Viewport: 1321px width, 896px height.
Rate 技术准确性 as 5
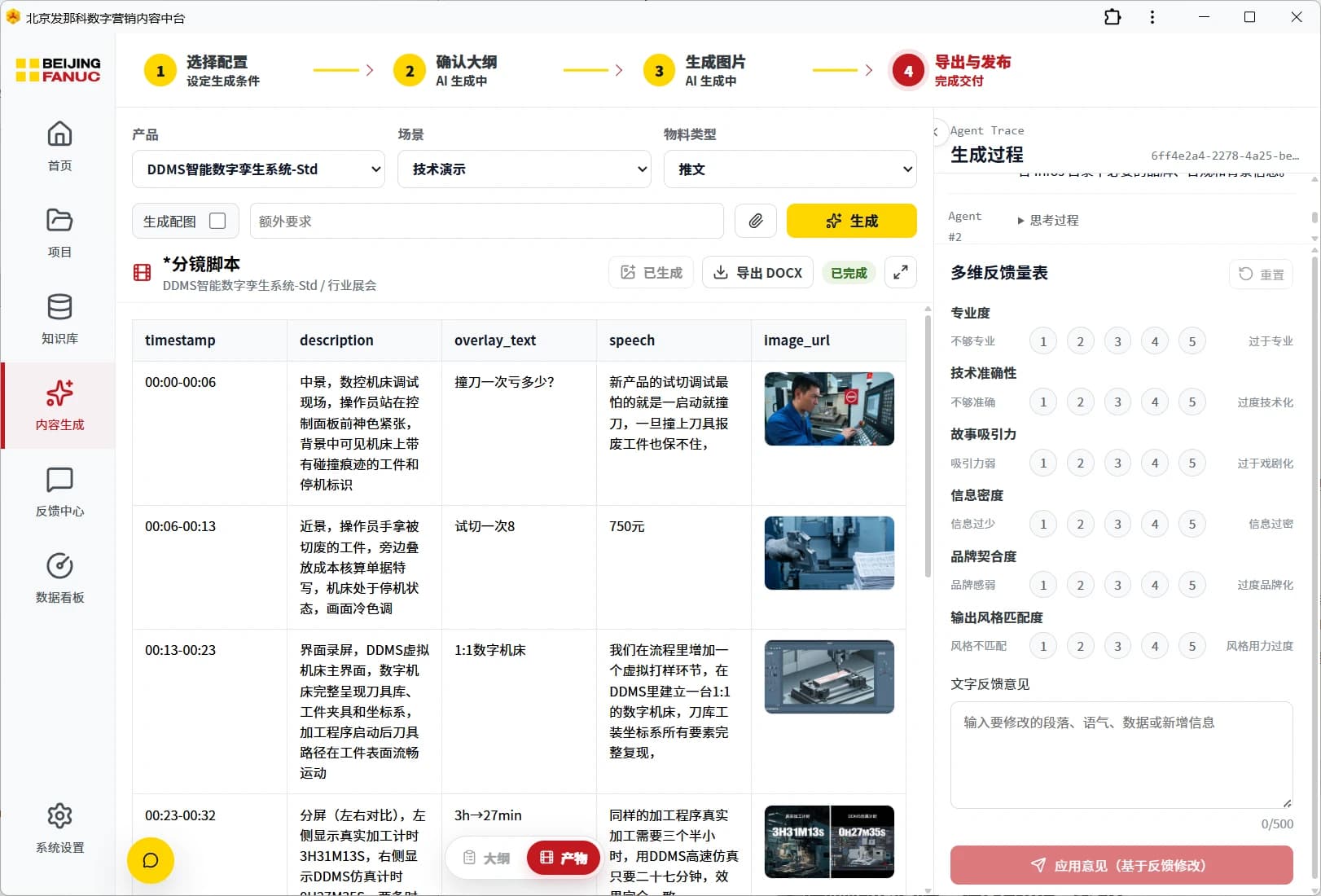coord(1192,402)
